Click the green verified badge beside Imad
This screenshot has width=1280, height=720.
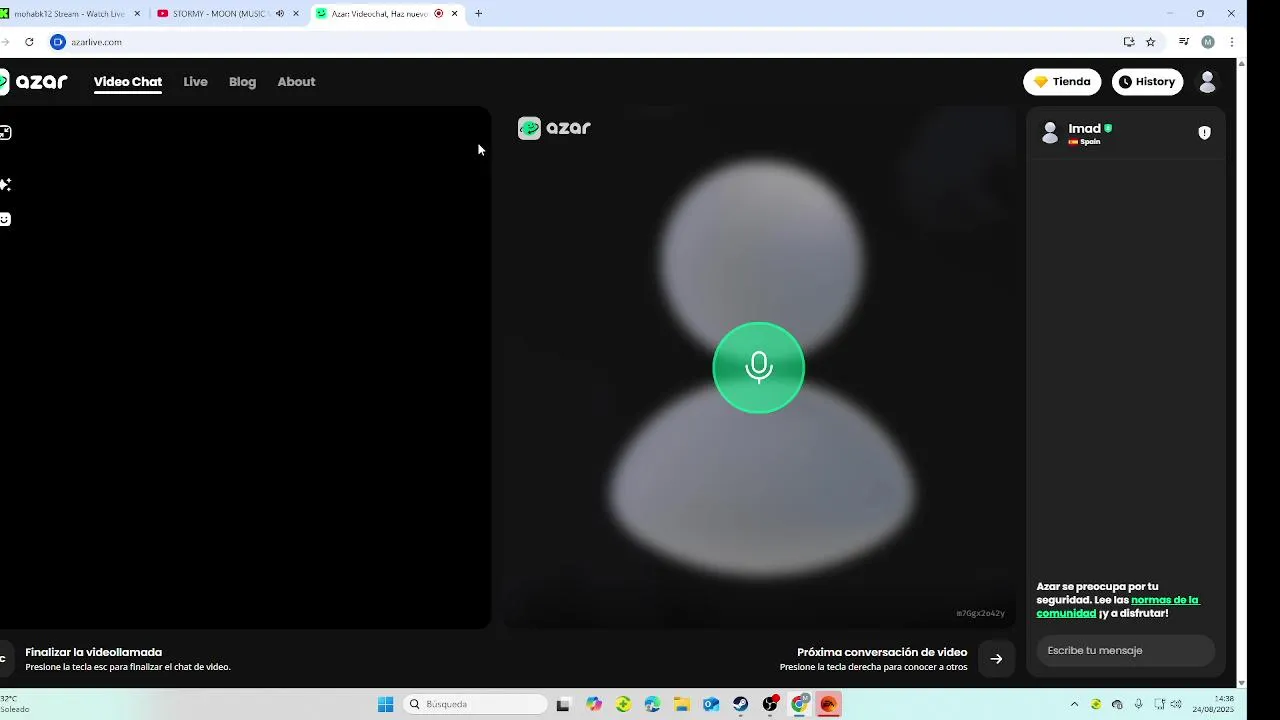coord(1108,128)
